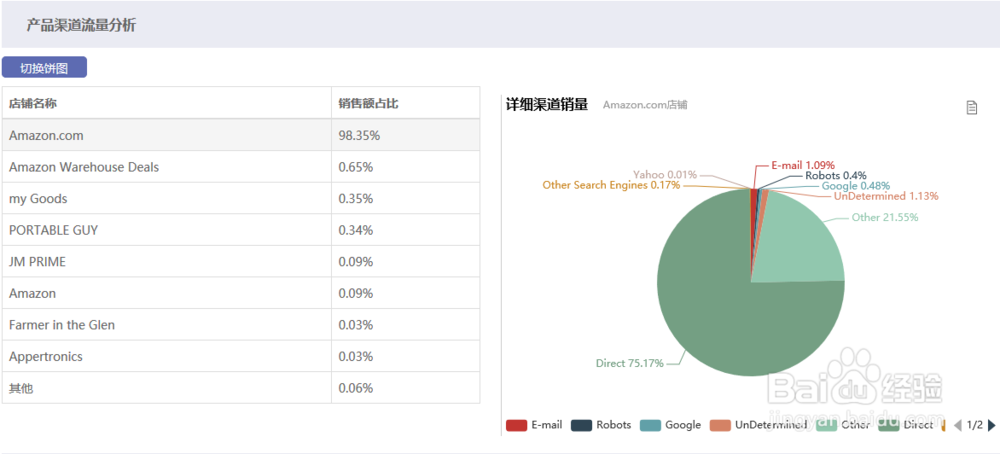Click Other Search Engines 0.17% label
Viewport: 1000px width, 454px height.
point(611,185)
